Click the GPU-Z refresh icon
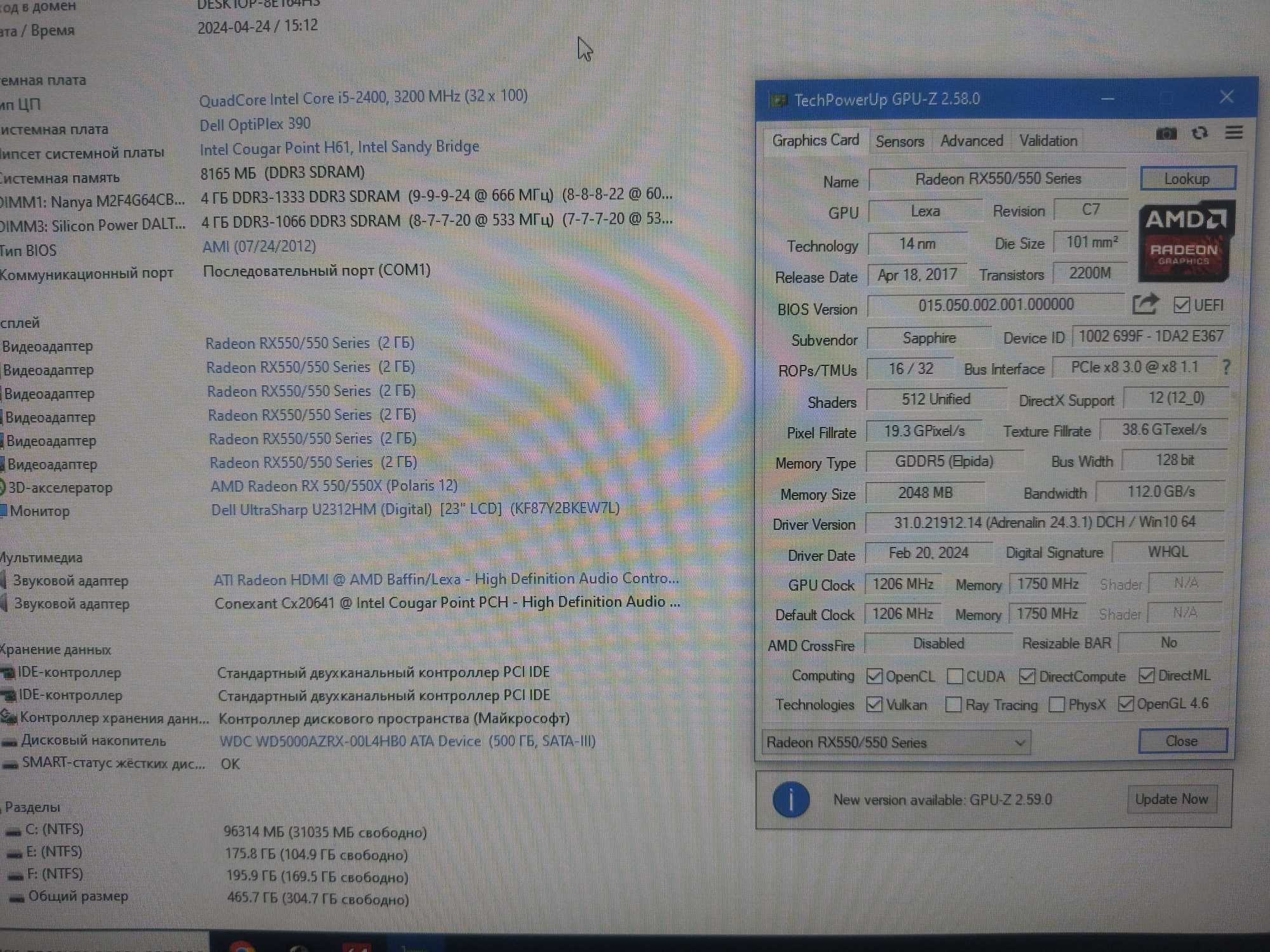 [1200, 133]
